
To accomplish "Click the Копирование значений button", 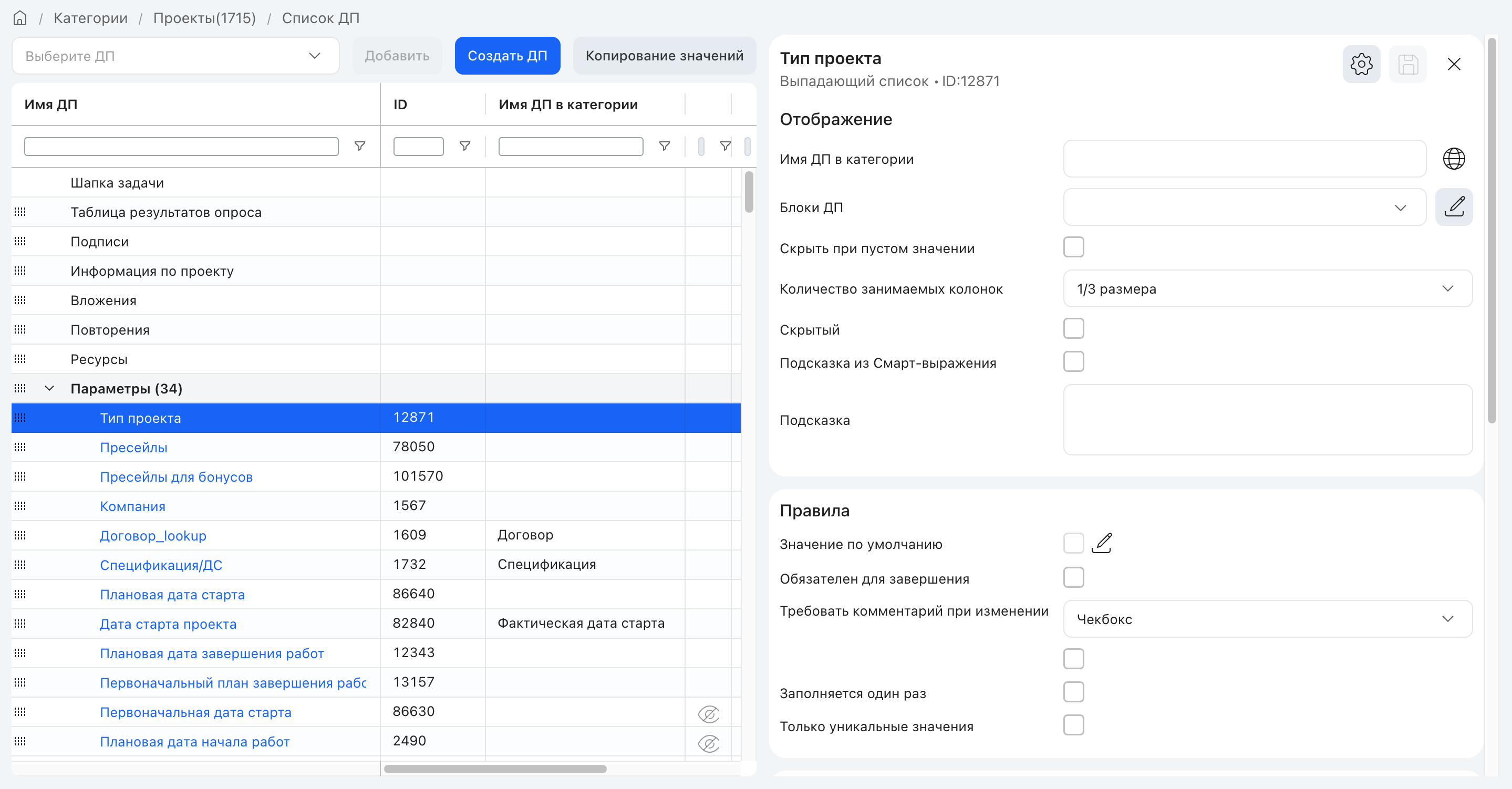I will point(665,56).
